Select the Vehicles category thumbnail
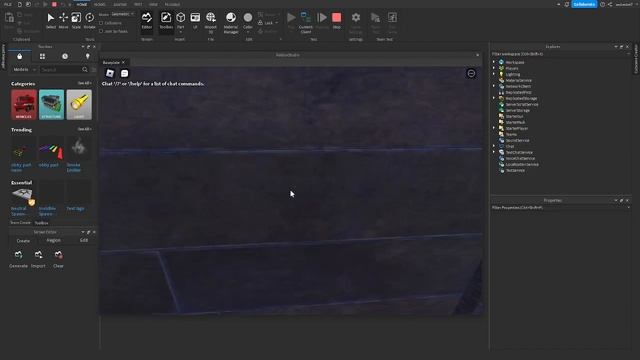The image size is (640, 360). pos(24,104)
